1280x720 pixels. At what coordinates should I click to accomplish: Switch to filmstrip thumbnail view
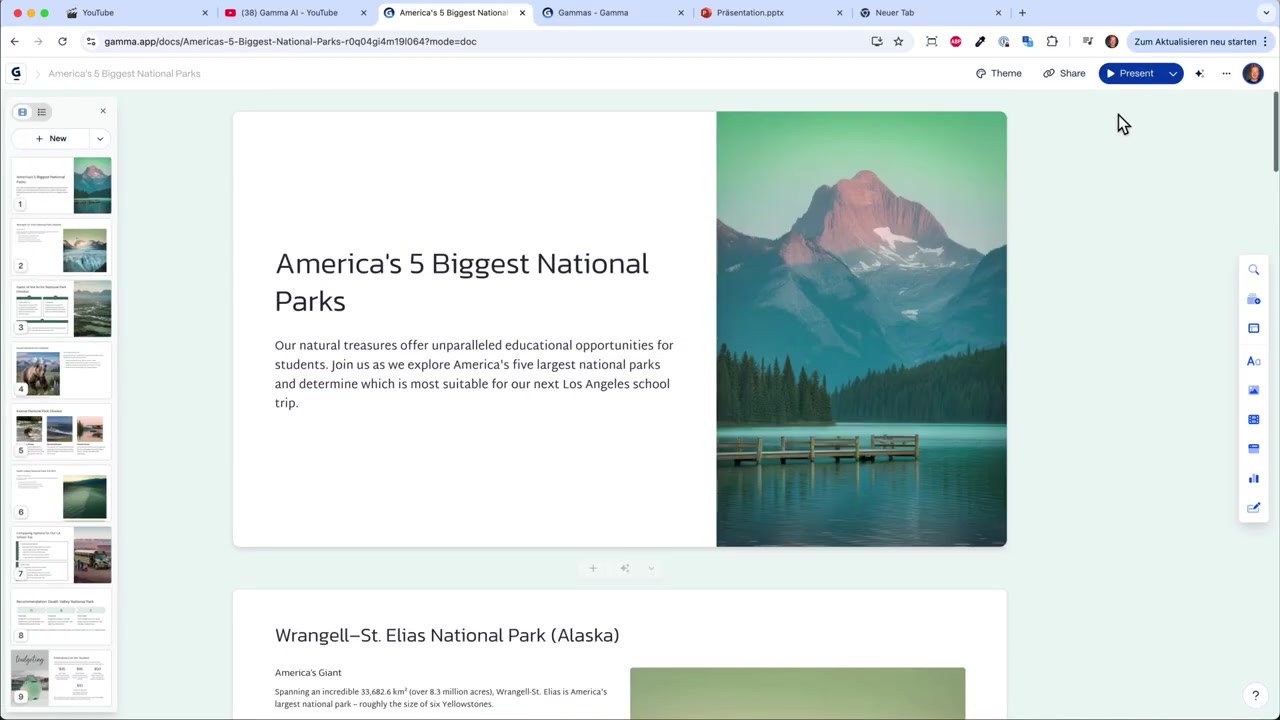(22, 112)
